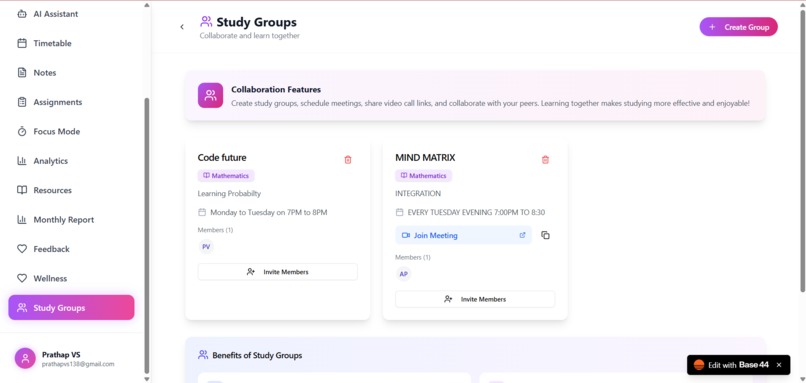The height and width of the screenshot is (383, 806).
Task: Click the INTEGRATION description text
Action: pos(418,194)
